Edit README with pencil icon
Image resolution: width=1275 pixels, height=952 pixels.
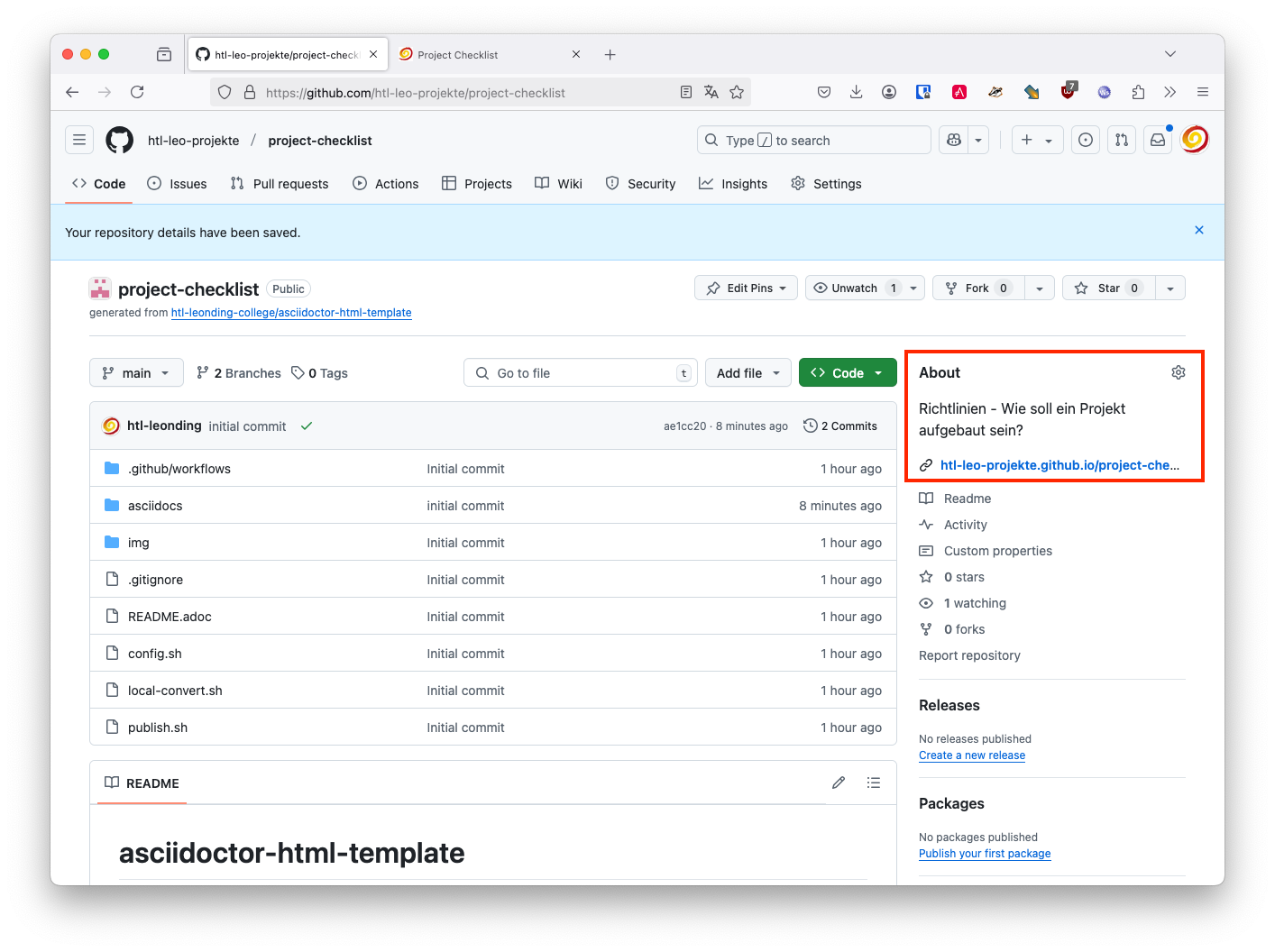click(839, 783)
